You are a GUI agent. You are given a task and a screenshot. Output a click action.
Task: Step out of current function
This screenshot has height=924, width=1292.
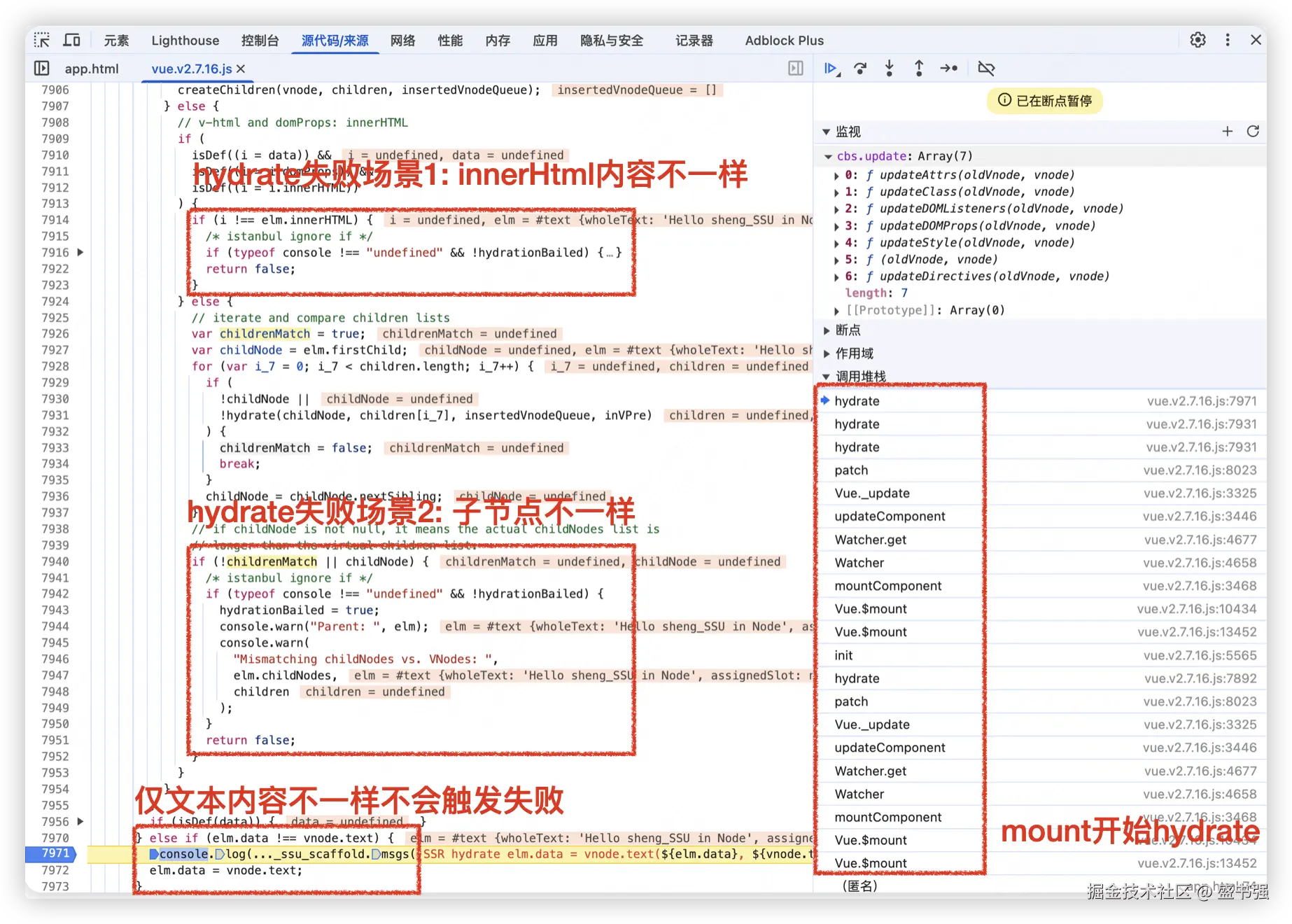click(919, 69)
